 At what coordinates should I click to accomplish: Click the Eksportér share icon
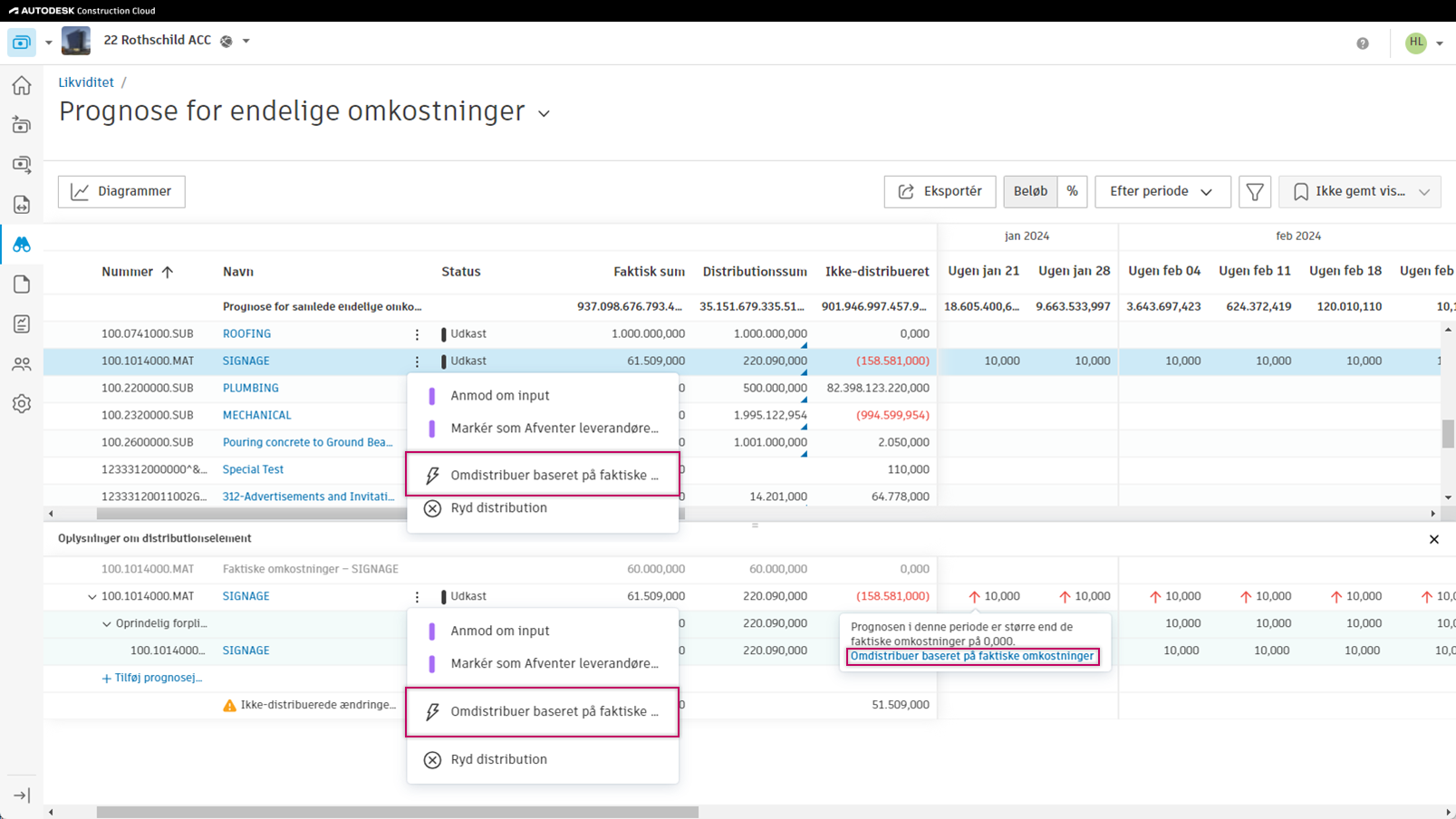(905, 191)
